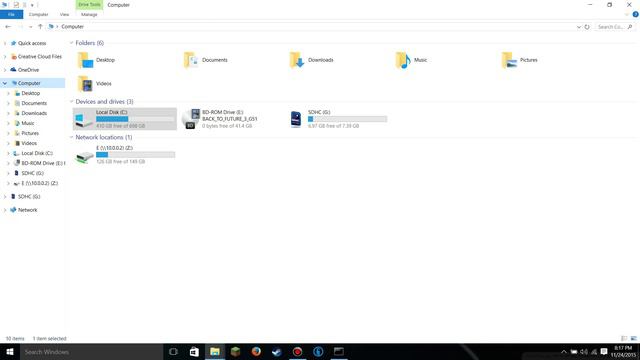Viewport: 640px width, 360px height.
Task: Click the Up one level arrow
Action: (x=40, y=27)
